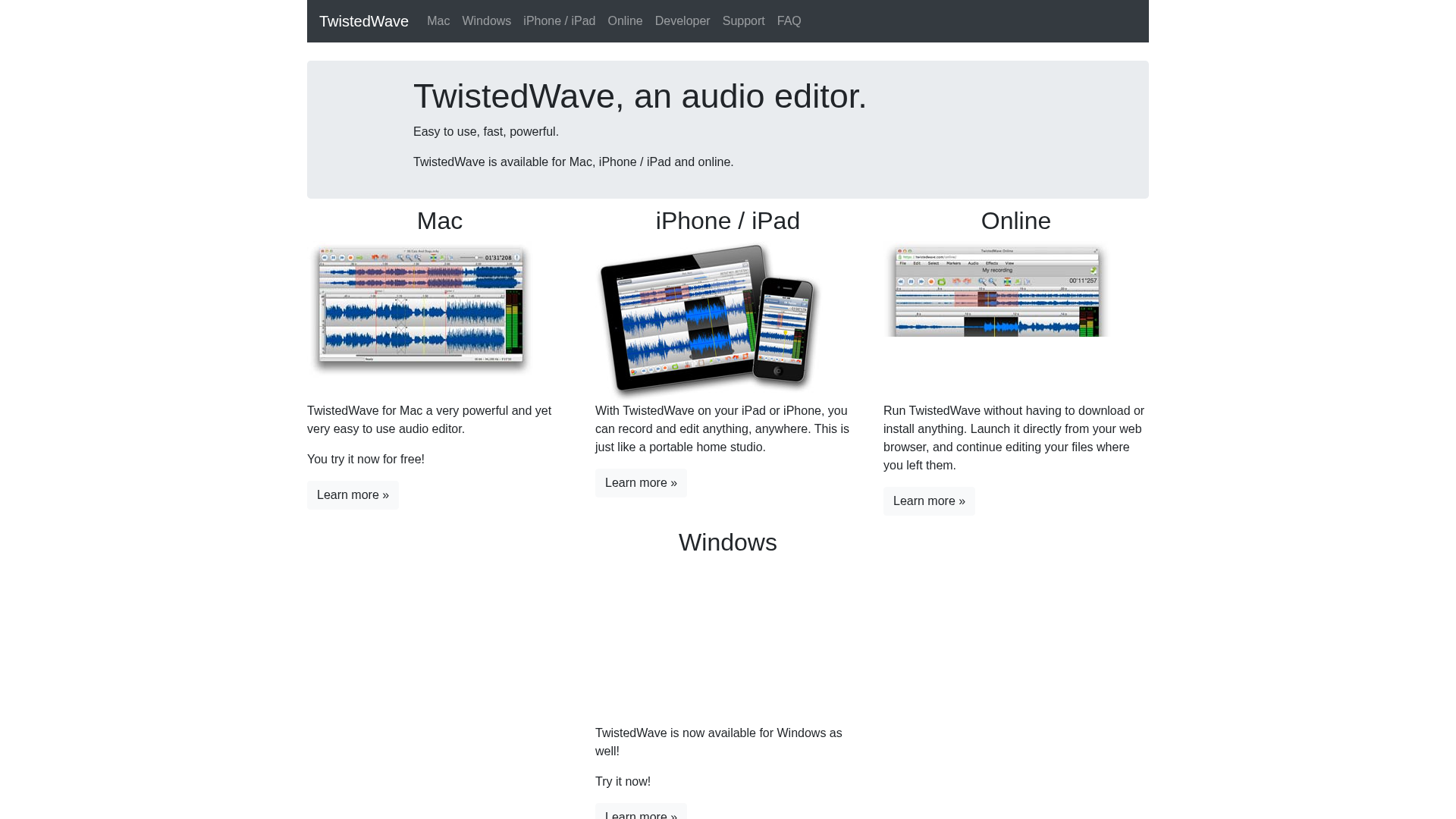
Task: Go to the FAQ section from the navbar
Action: point(789,20)
